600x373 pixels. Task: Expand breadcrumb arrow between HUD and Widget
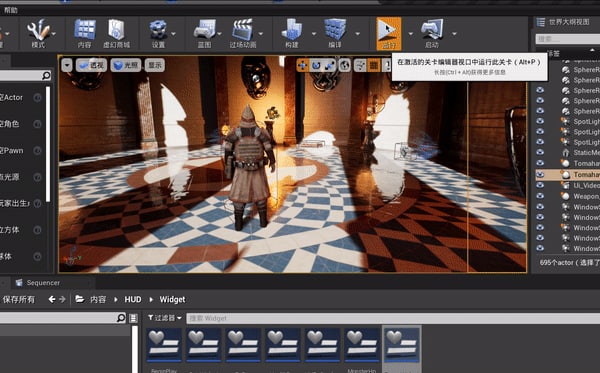151,300
